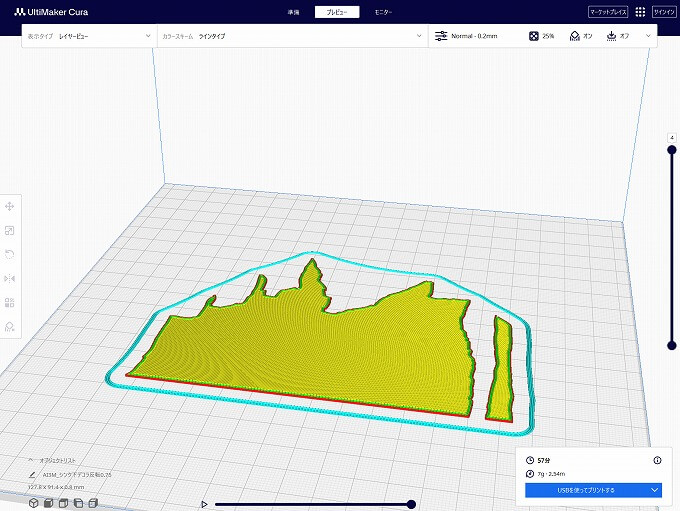Screen dimensions: 680x511
Task: Expand the print settings panel chevron
Action: [x=649, y=36]
